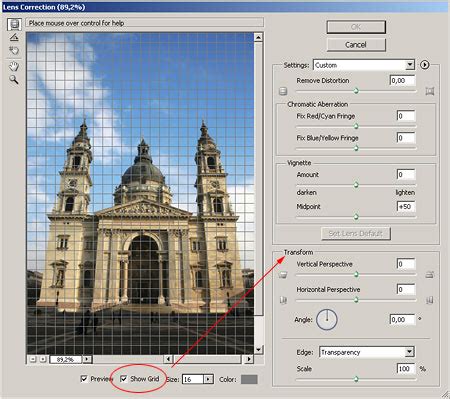This screenshot has width=450, height=399.
Task: Click the Vertical Perspective slider handle
Action: click(356, 274)
